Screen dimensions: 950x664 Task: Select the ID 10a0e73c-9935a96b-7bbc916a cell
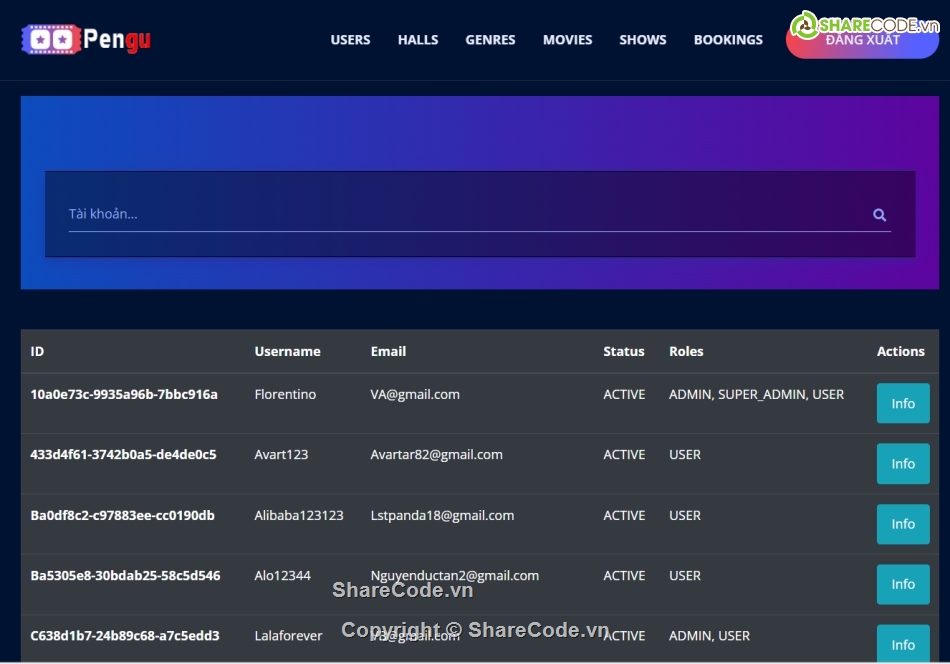pos(124,394)
